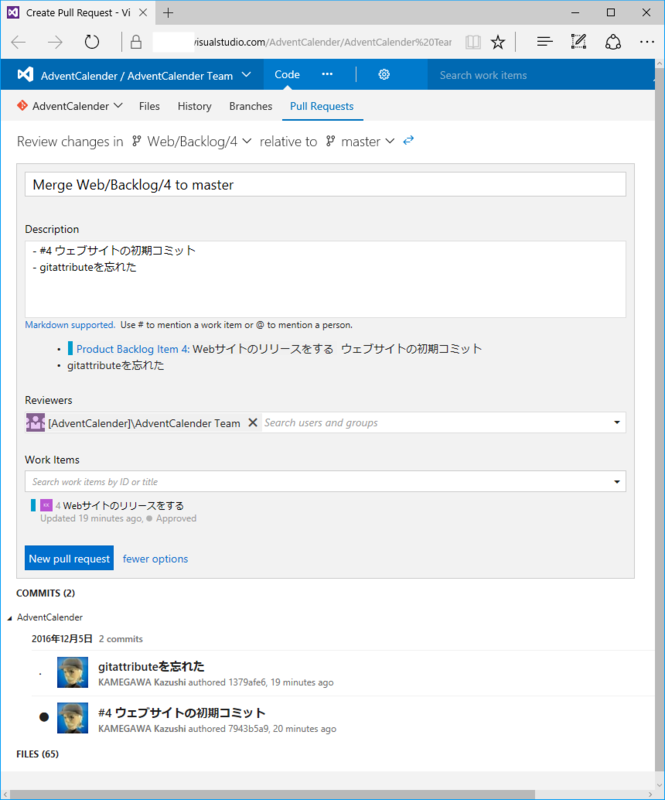This screenshot has height=800, width=665.
Task: Click the 2016年12月5日 date group
Action: (x=62, y=639)
